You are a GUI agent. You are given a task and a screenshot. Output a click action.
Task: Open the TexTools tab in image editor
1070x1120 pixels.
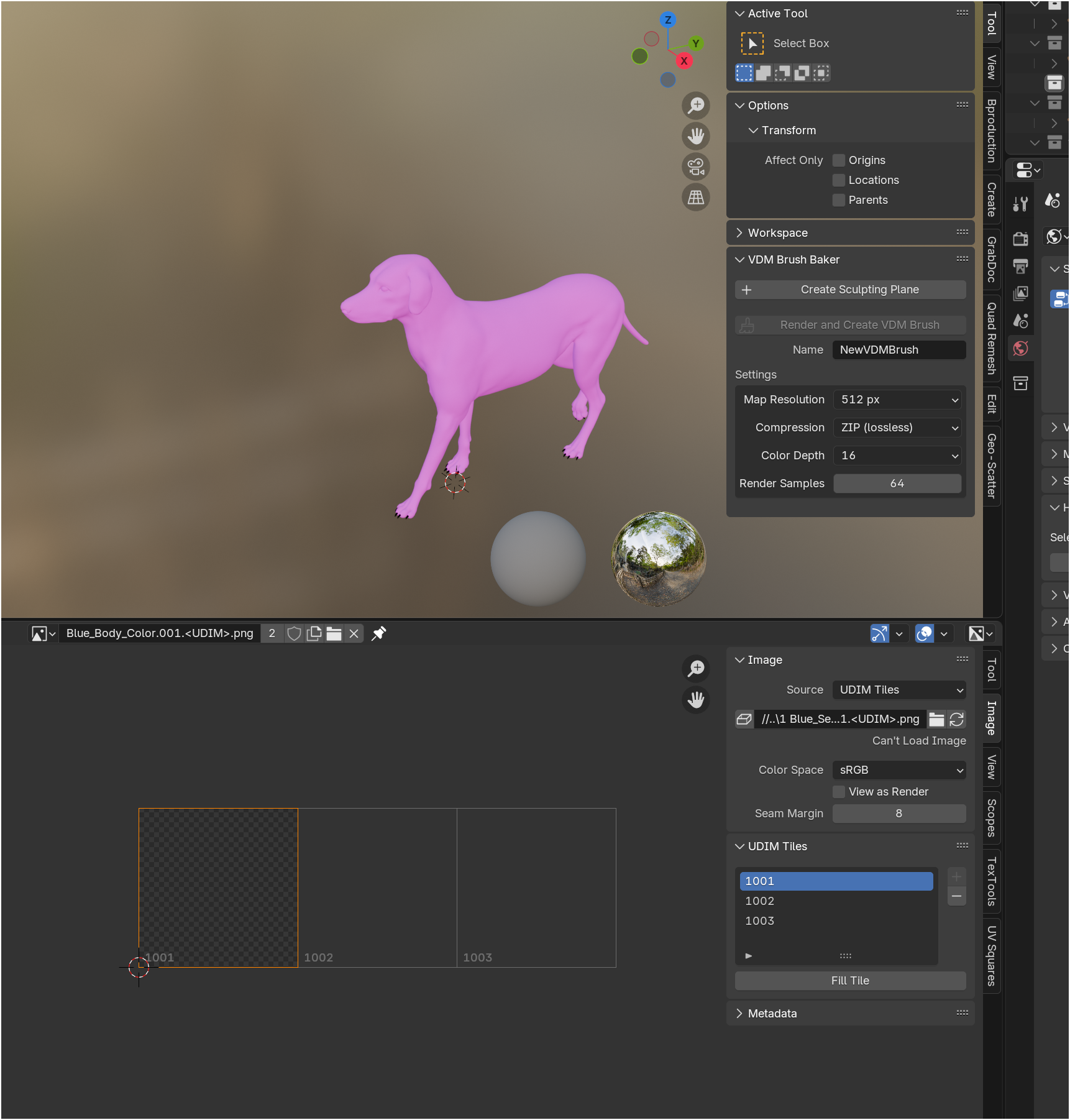coord(992,881)
